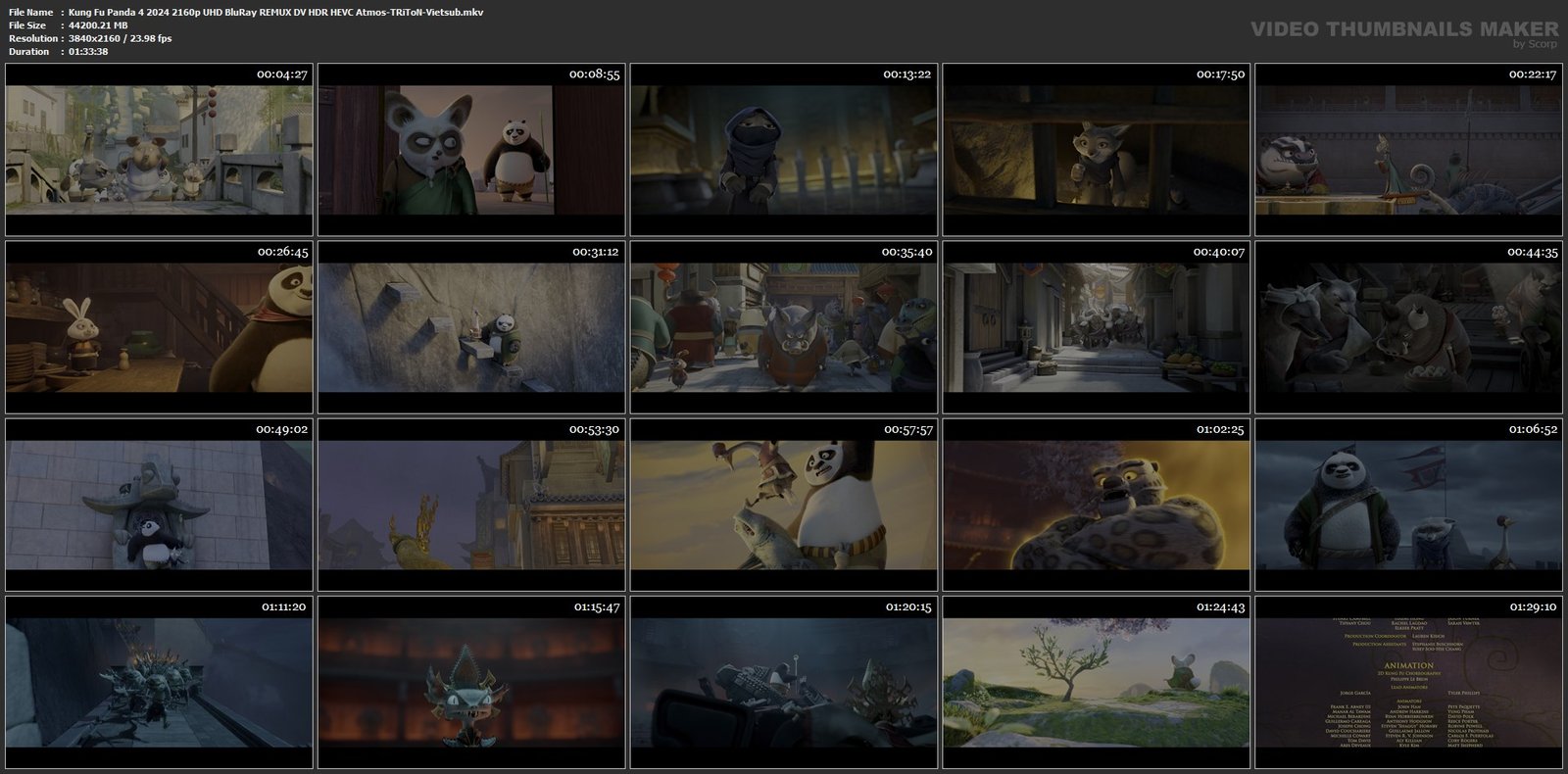The width and height of the screenshot is (1568, 774).
Task: Open the frame timestamped 01:11:20
Action: click(159, 682)
